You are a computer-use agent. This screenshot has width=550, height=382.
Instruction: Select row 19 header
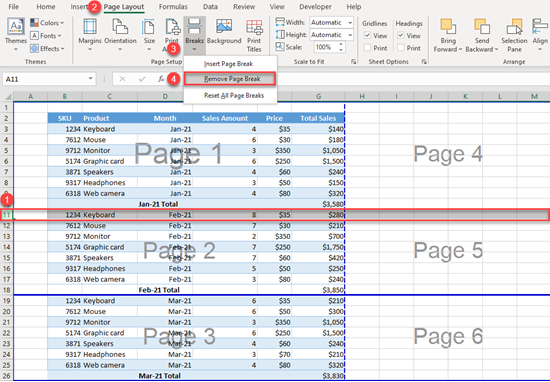[x=6, y=301]
